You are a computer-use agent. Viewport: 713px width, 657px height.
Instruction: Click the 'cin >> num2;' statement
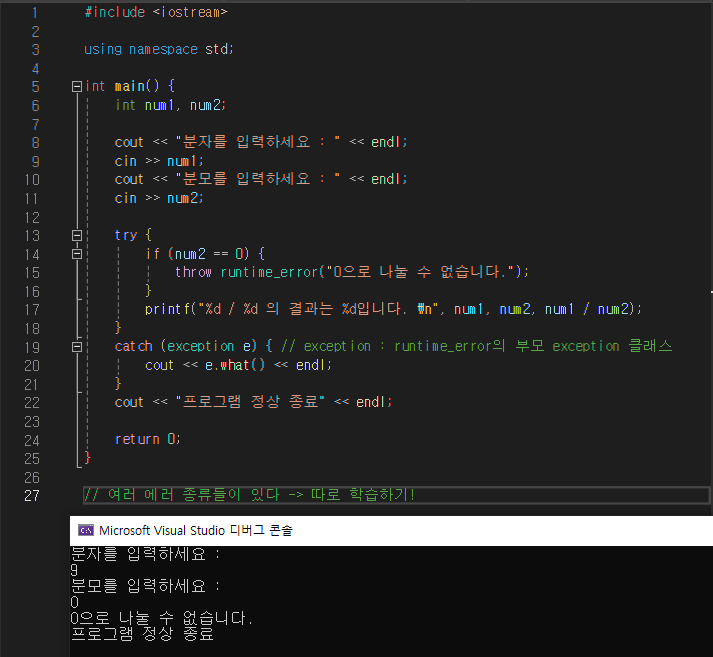click(x=159, y=198)
